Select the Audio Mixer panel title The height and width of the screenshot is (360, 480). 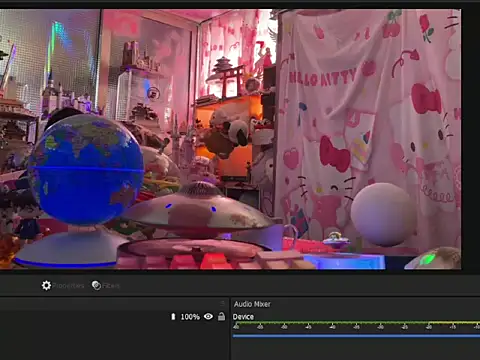252,304
